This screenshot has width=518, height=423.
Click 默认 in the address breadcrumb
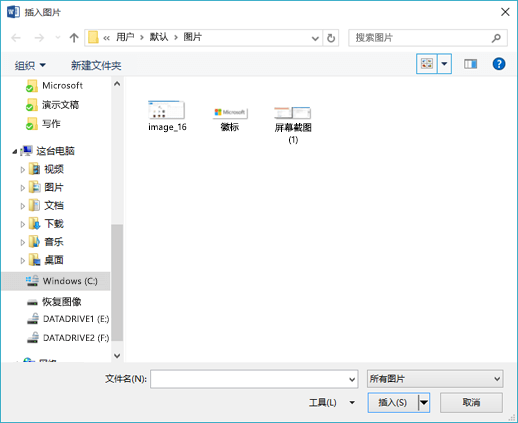159,37
